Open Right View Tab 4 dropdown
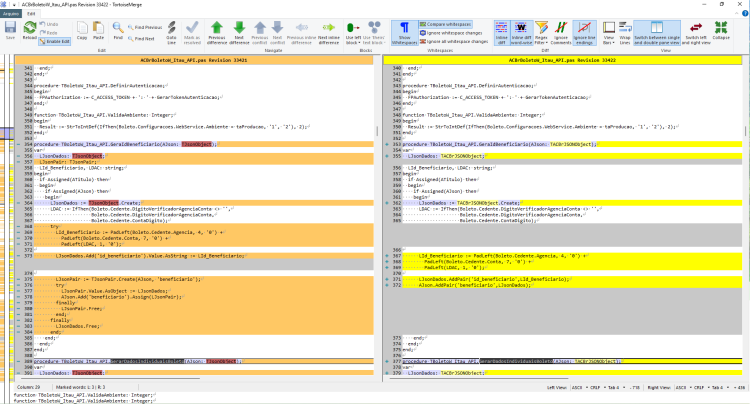The height and width of the screenshot is (404, 750). coord(719,387)
